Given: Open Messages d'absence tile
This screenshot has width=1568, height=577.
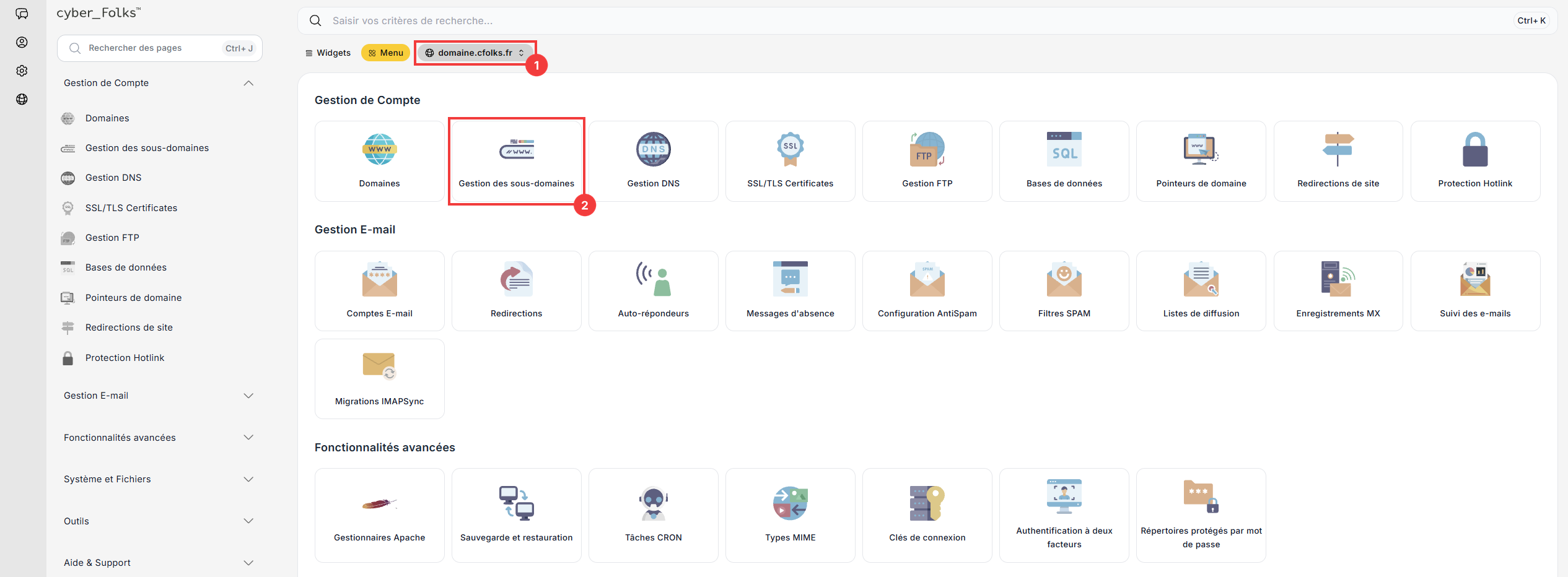Looking at the screenshot, I should click(790, 291).
